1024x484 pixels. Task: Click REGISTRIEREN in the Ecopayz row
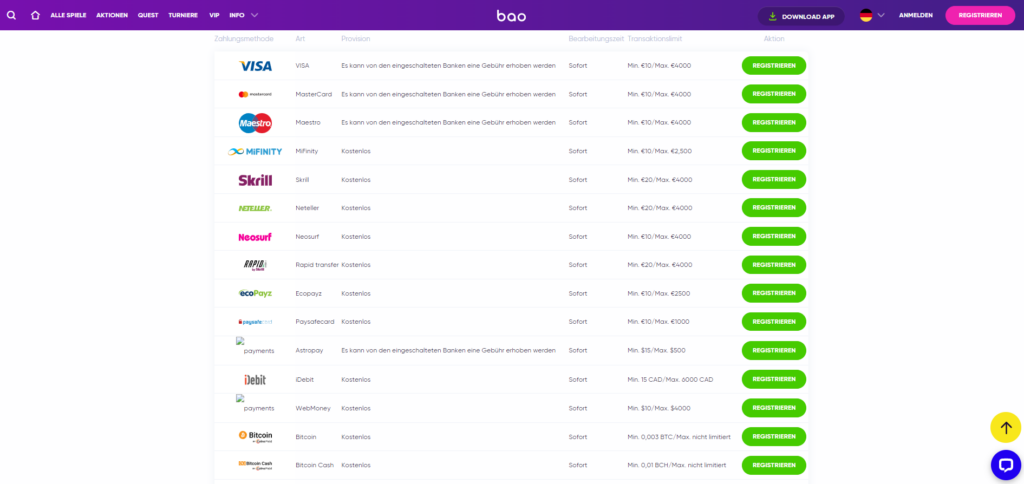point(774,293)
